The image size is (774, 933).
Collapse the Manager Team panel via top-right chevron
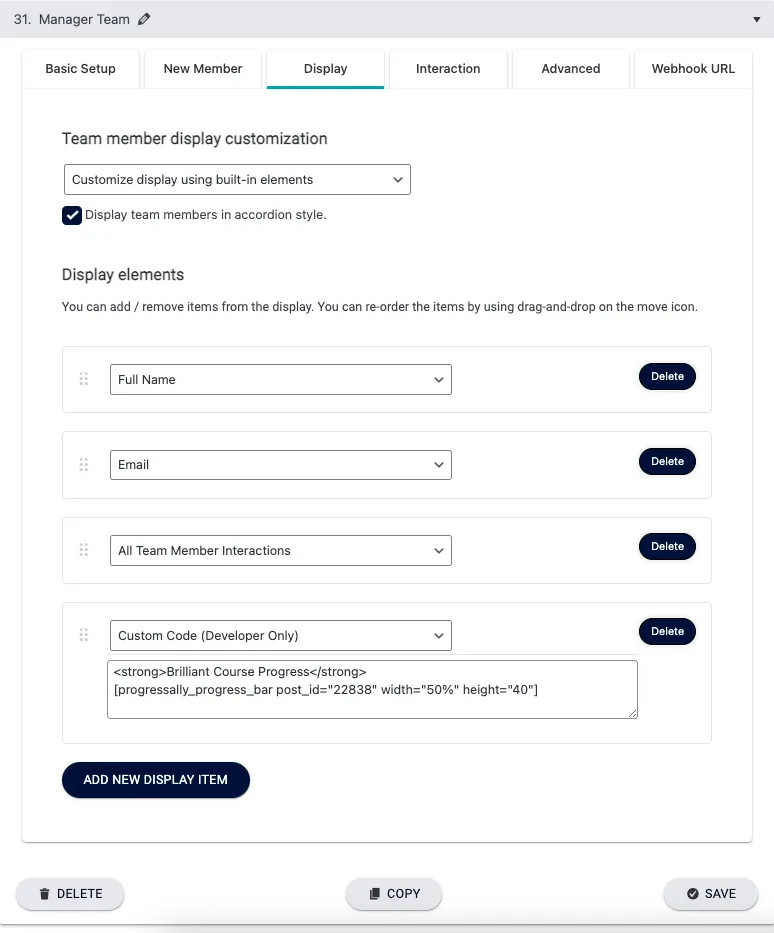pos(757,18)
